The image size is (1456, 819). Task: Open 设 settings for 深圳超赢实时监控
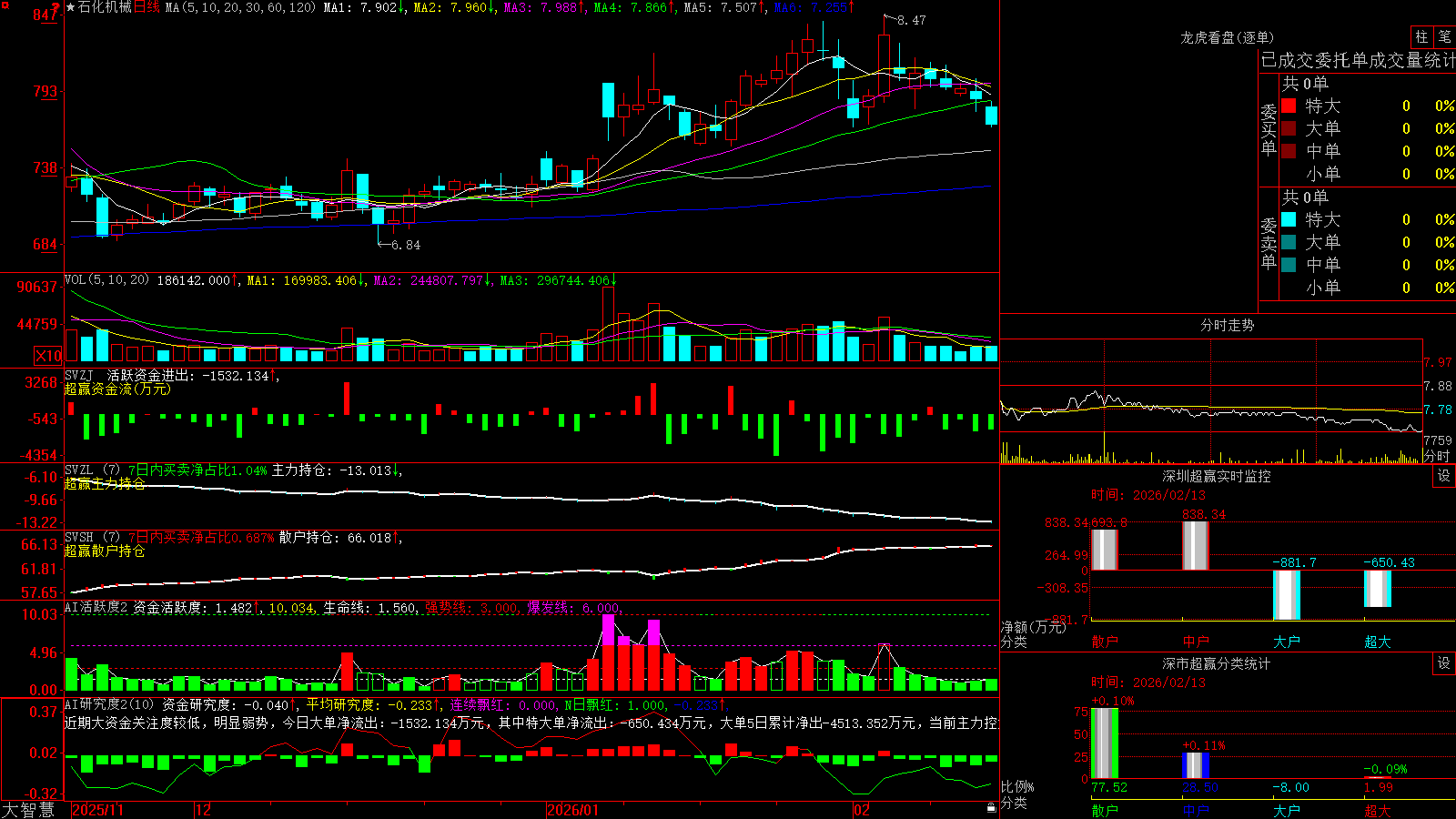(x=1443, y=476)
